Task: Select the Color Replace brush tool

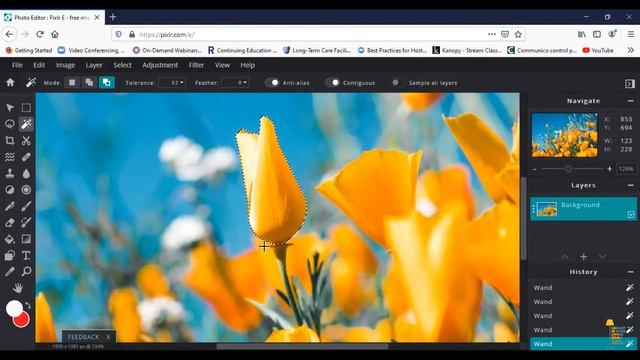Action: [x=26, y=222]
